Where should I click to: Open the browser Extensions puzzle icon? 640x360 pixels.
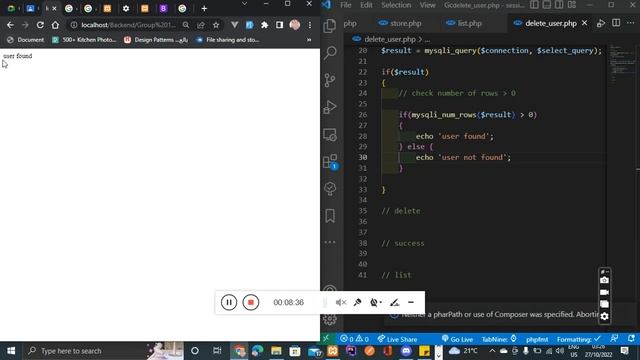[x=264, y=25]
